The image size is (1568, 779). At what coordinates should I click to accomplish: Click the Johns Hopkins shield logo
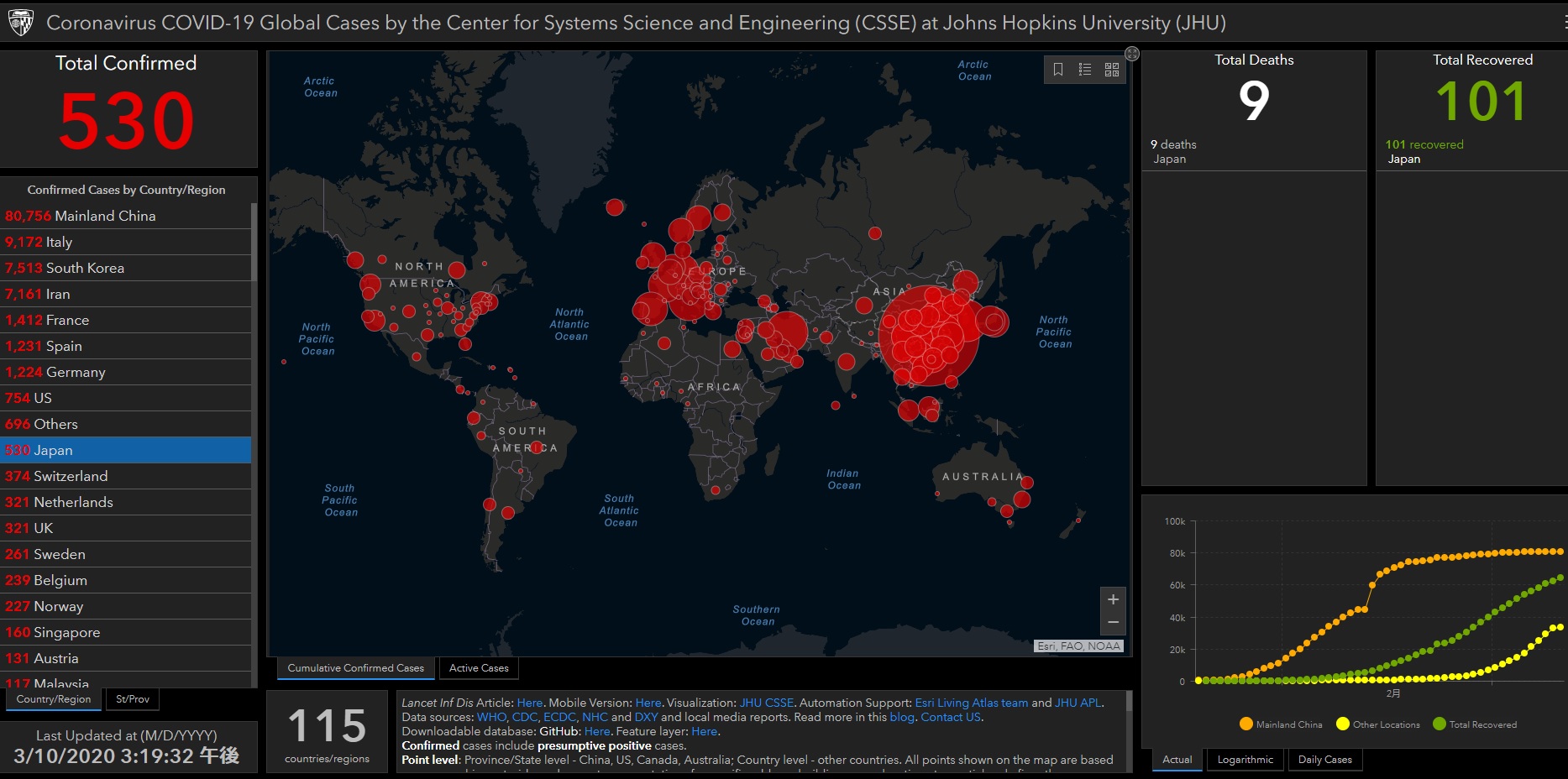tap(20, 23)
